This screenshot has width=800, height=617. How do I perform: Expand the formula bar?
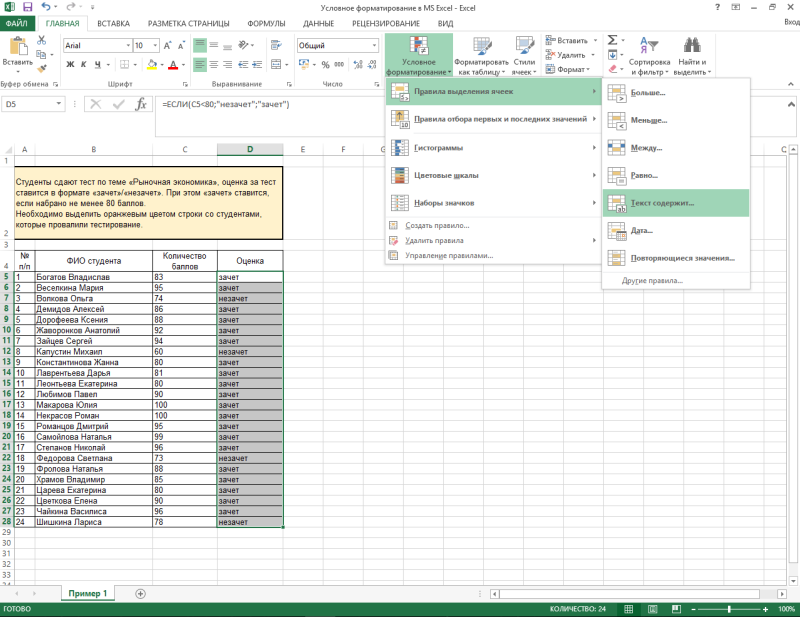coord(791,104)
